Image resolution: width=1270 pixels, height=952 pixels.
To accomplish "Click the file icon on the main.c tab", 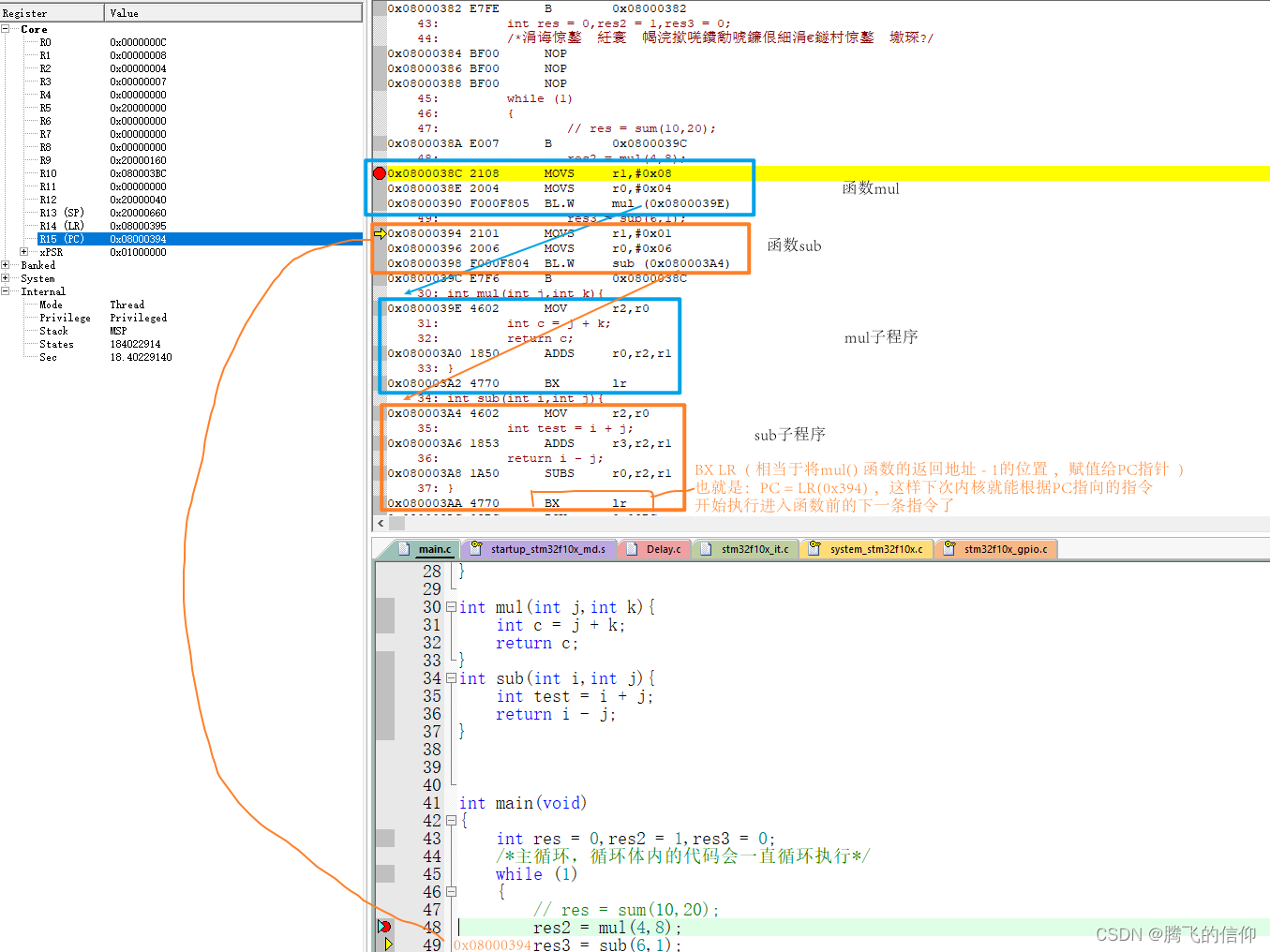I will [405, 549].
